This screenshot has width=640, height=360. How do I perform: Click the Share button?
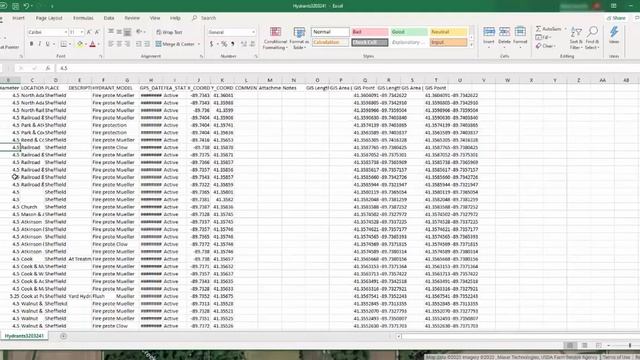617,18
